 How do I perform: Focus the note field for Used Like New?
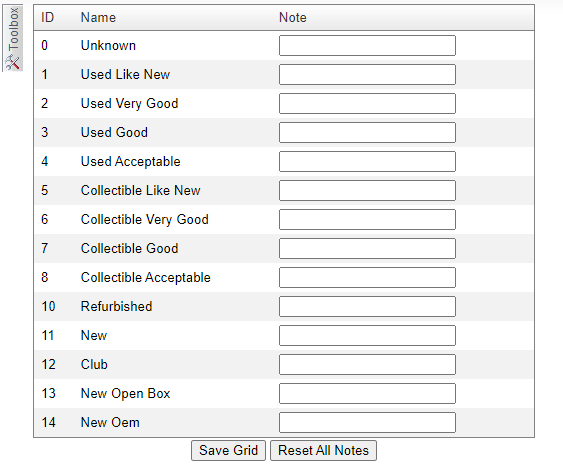(x=367, y=75)
